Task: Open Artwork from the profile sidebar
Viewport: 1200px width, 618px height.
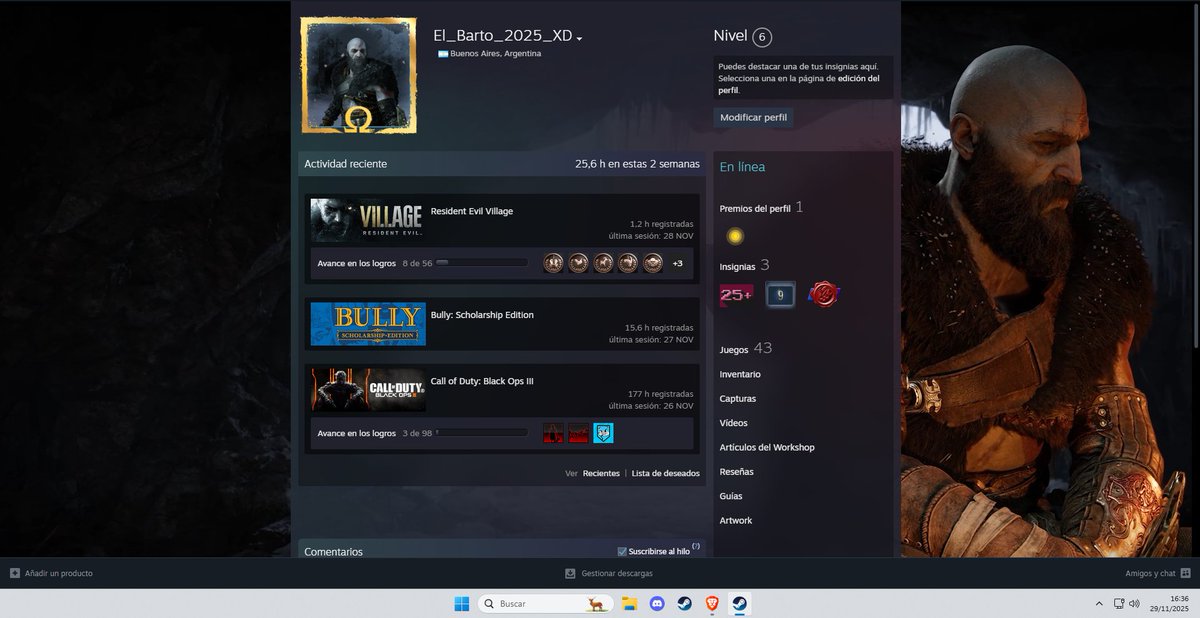Action: [736, 520]
